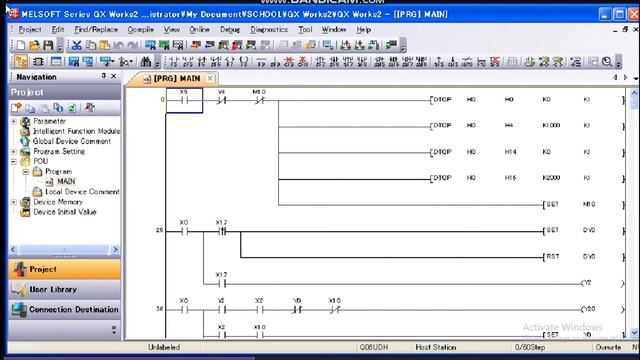Click ladder editor vertical scrollbar down arrow
Screen dimensions: 640x360
pyautogui.click(x=634, y=333)
